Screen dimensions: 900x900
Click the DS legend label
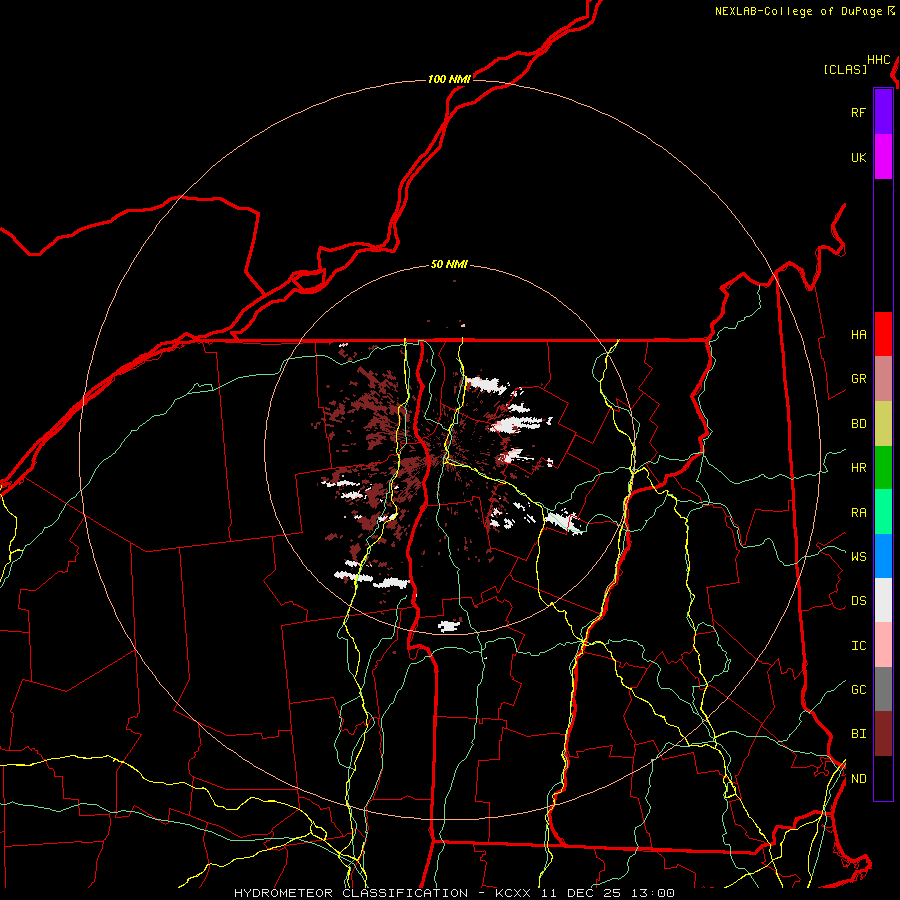pos(858,601)
